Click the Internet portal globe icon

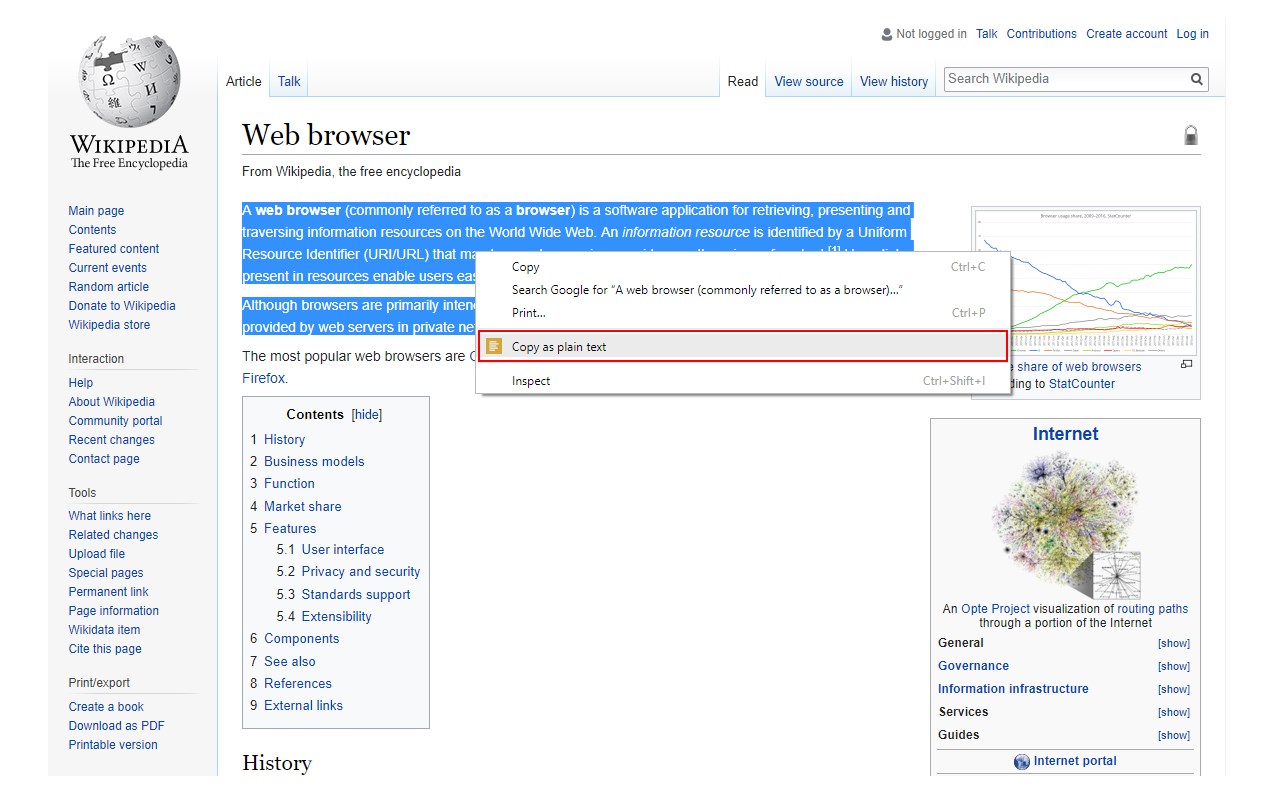tap(1022, 762)
